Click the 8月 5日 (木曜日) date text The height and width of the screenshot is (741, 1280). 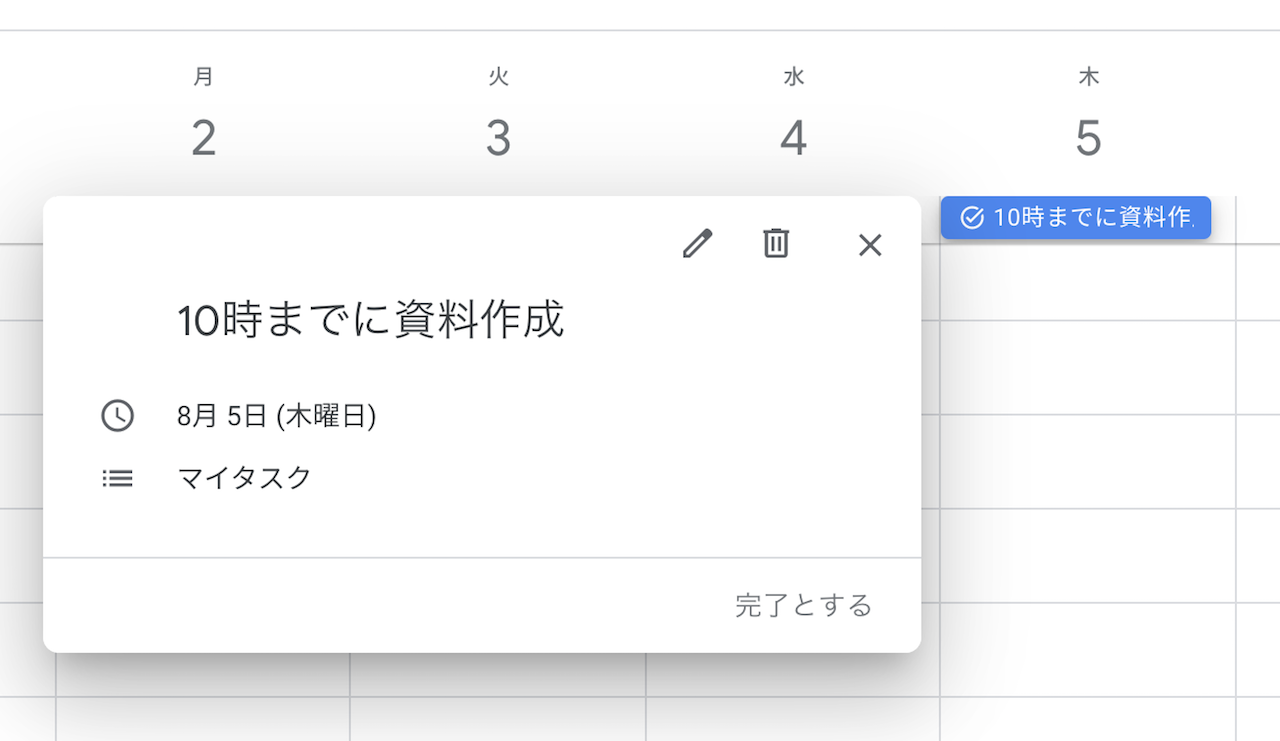[276, 415]
